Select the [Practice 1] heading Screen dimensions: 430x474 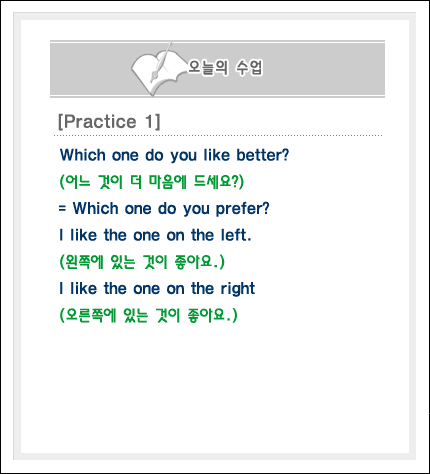point(109,121)
